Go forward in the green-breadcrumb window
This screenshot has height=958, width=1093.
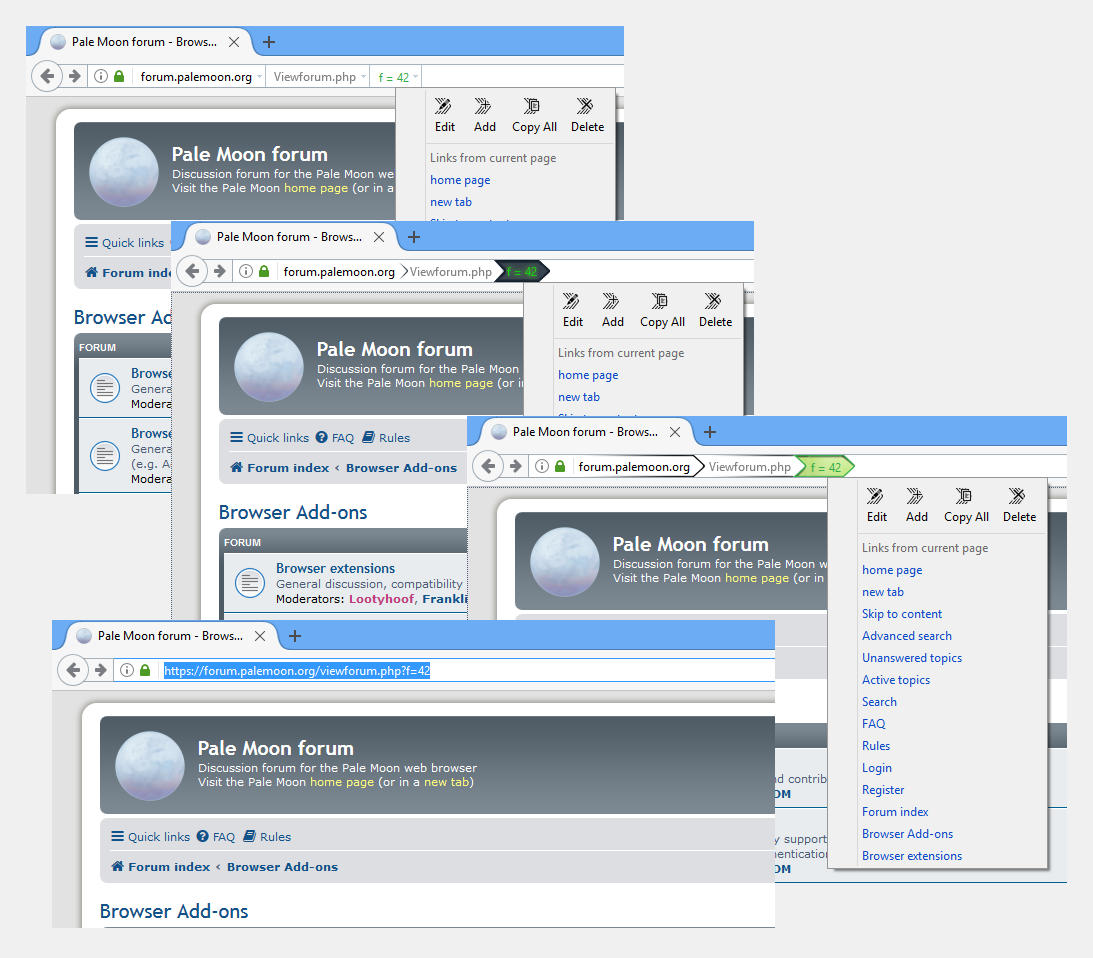coord(516,466)
